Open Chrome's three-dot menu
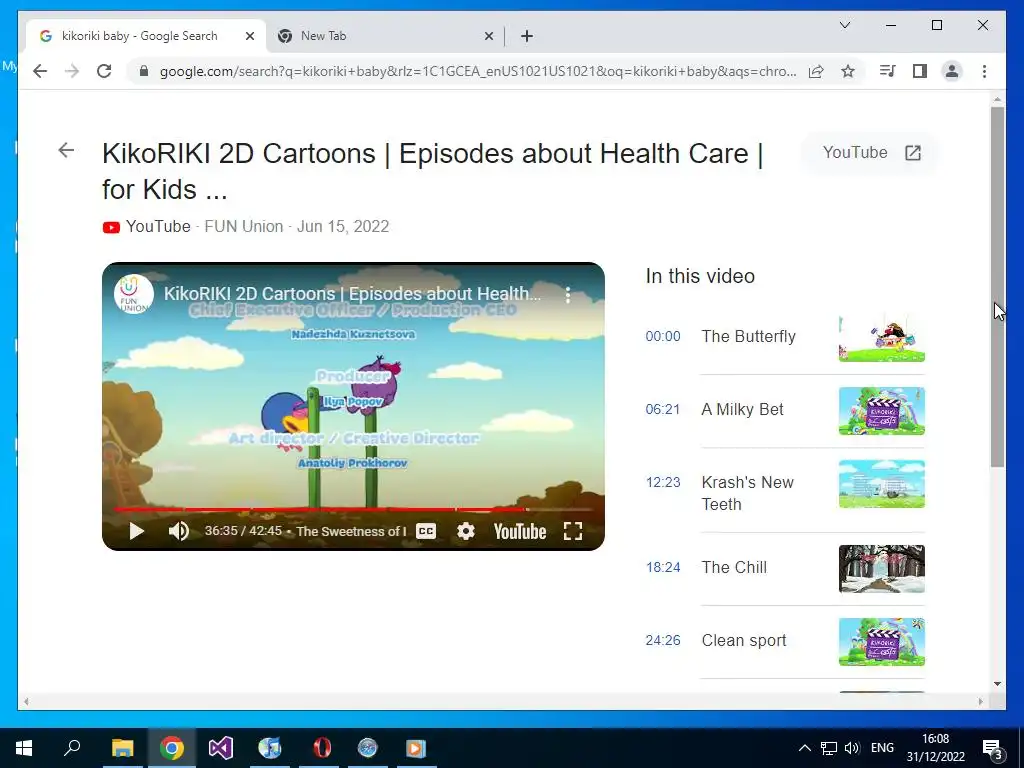Image resolution: width=1024 pixels, height=768 pixels. (984, 71)
